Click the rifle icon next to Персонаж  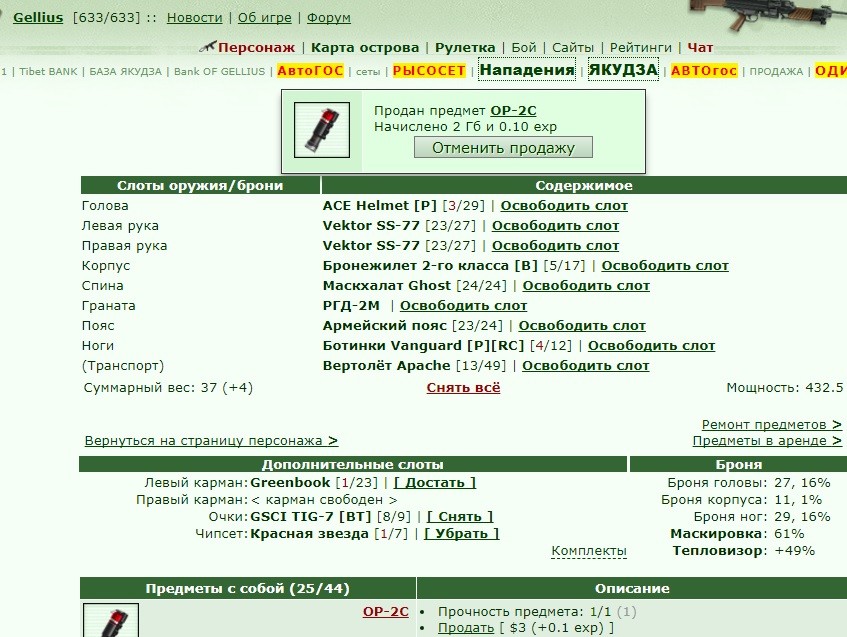[x=207, y=46]
